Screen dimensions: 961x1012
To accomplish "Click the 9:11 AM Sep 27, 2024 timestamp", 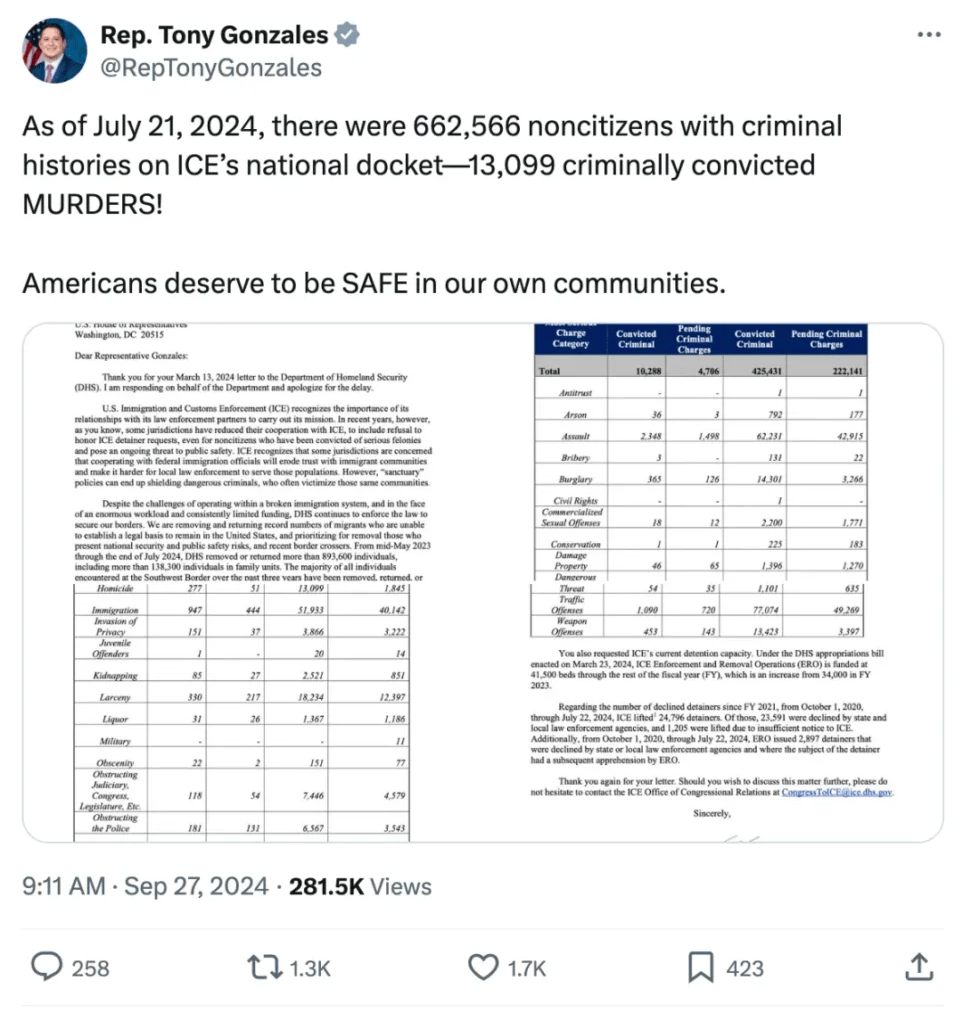I will (146, 886).
